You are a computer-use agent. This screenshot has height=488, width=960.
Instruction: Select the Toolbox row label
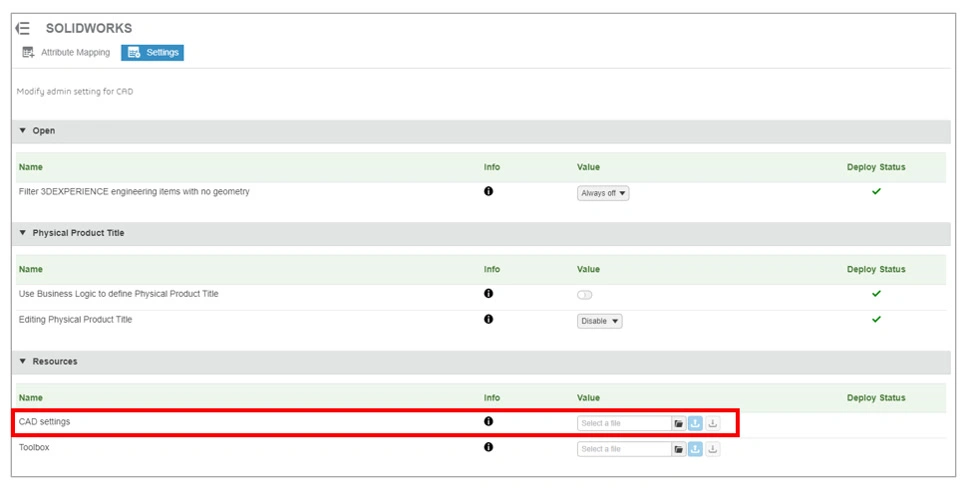(34, 448)
